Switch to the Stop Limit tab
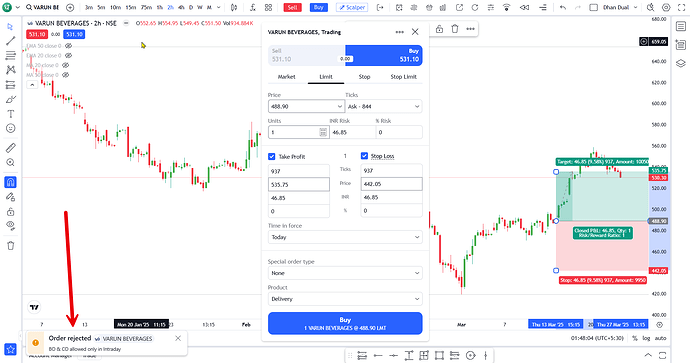 pyautogui.click(x=403, y=77)
